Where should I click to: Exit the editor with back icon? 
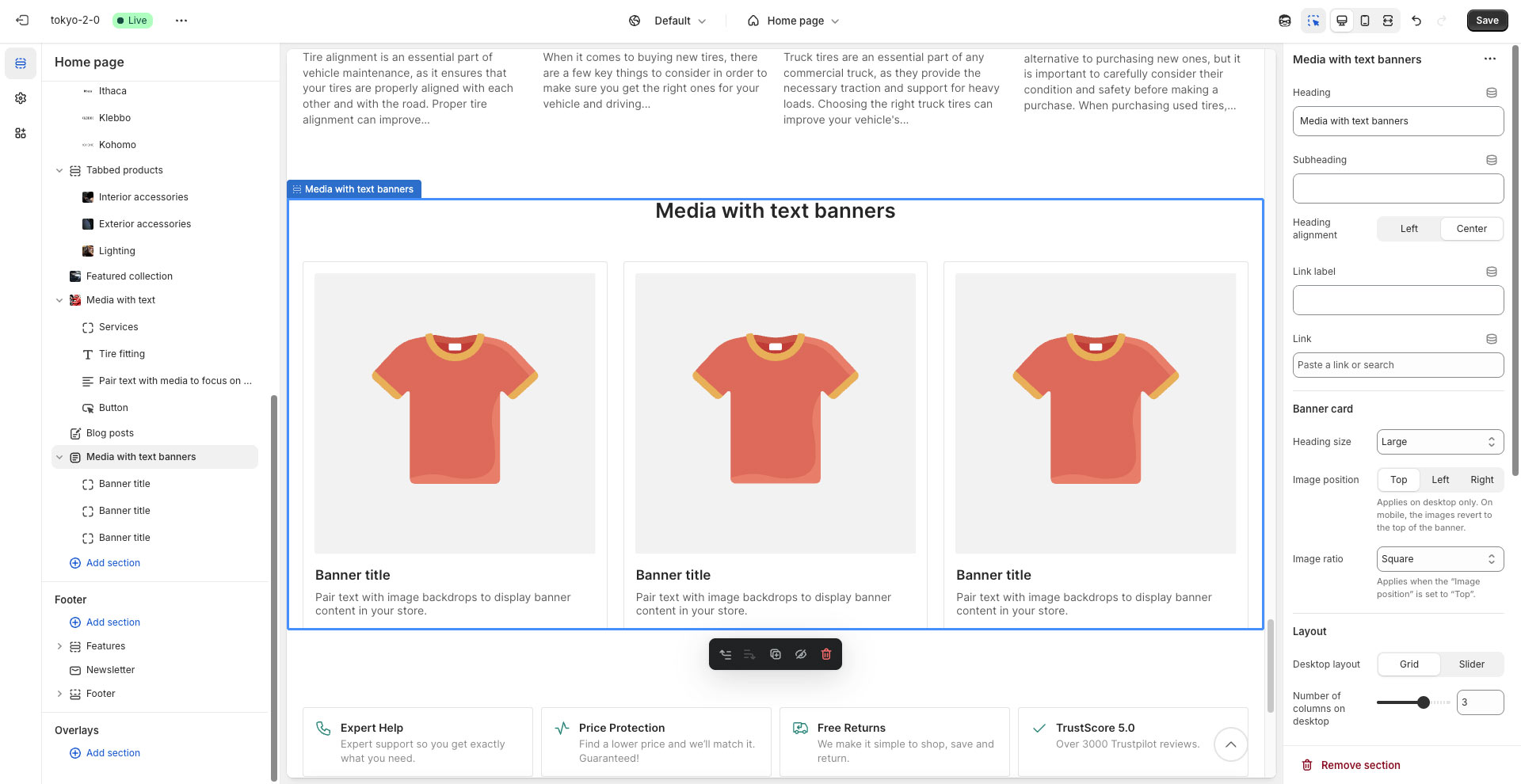click(22, 21)
